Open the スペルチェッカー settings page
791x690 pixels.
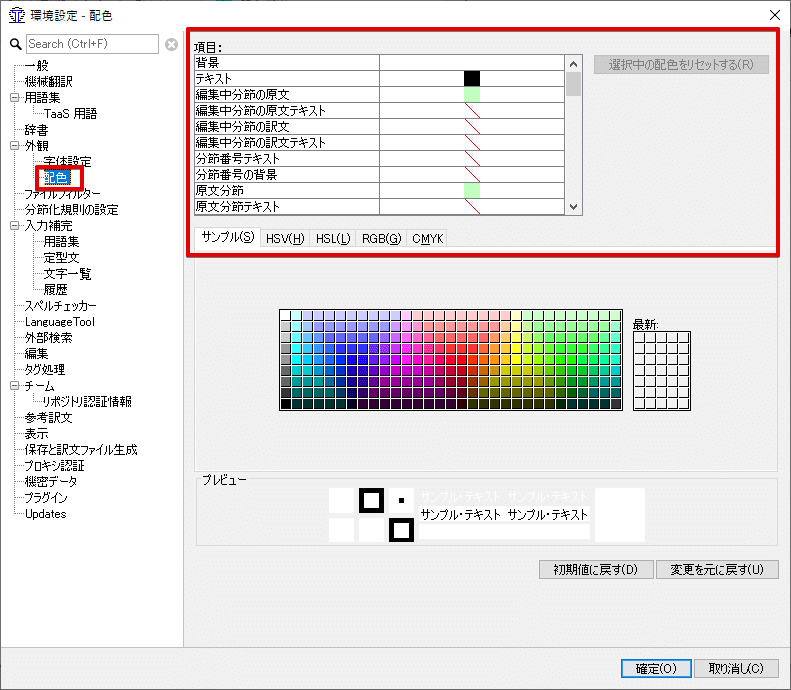point(61,306)
